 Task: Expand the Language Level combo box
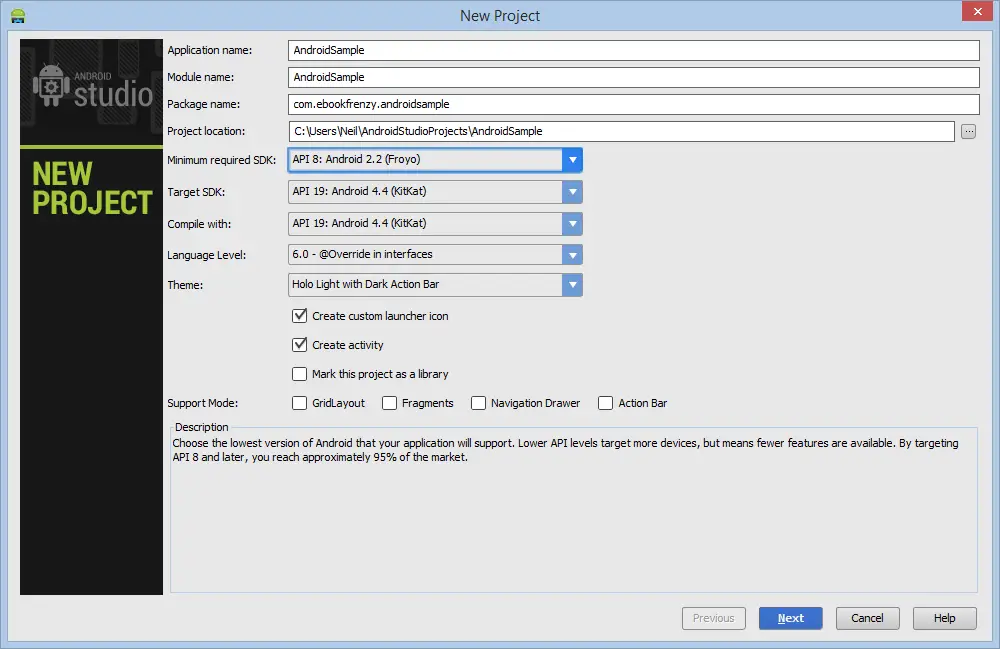point(572,254)
